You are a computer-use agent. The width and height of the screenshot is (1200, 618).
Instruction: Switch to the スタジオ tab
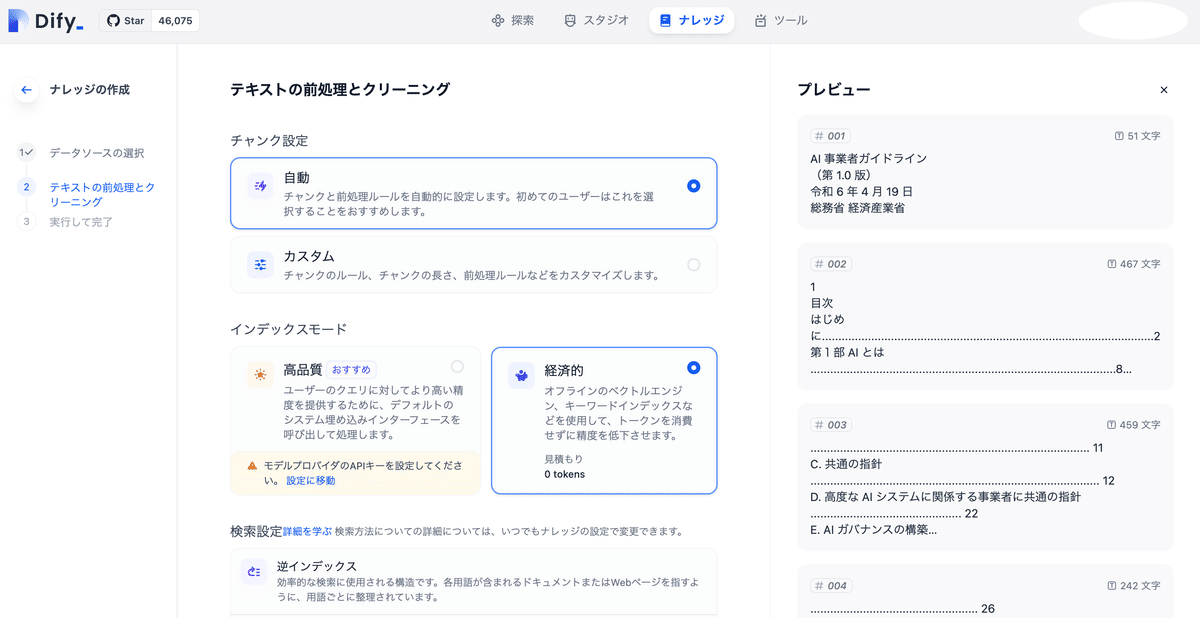[x=595, y=20]
